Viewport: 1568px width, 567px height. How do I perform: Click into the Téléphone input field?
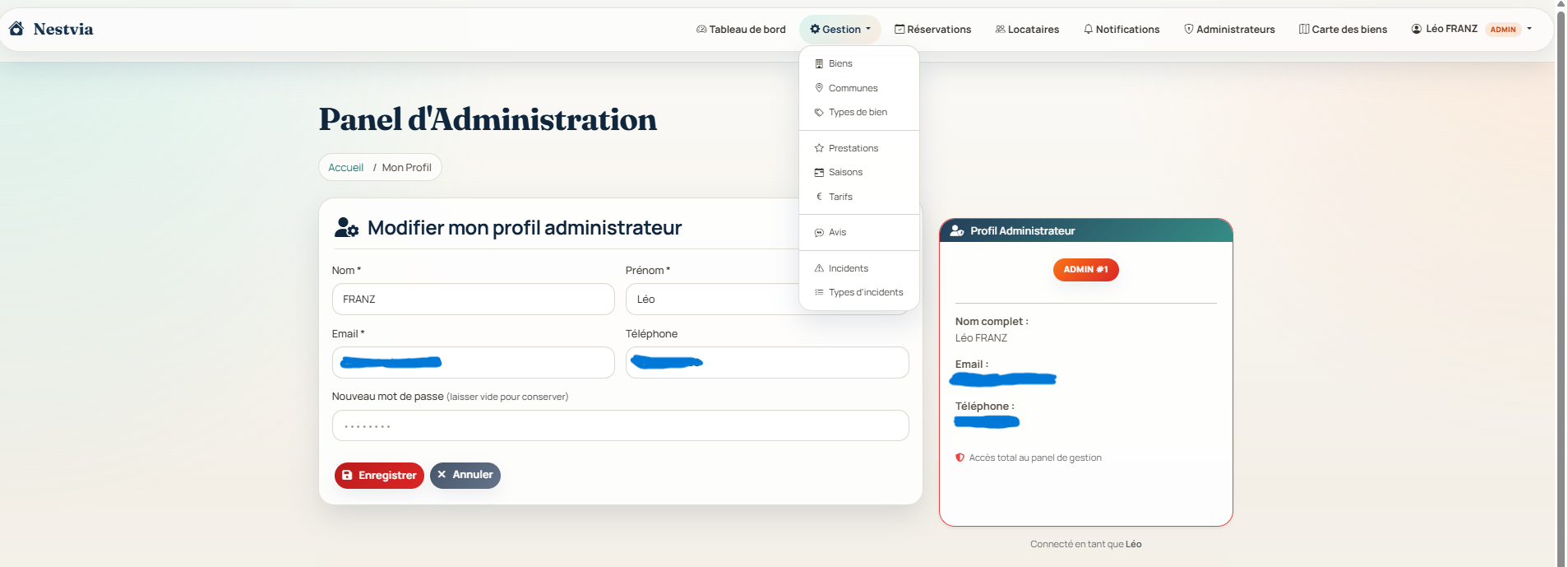[x=767, y=363]
